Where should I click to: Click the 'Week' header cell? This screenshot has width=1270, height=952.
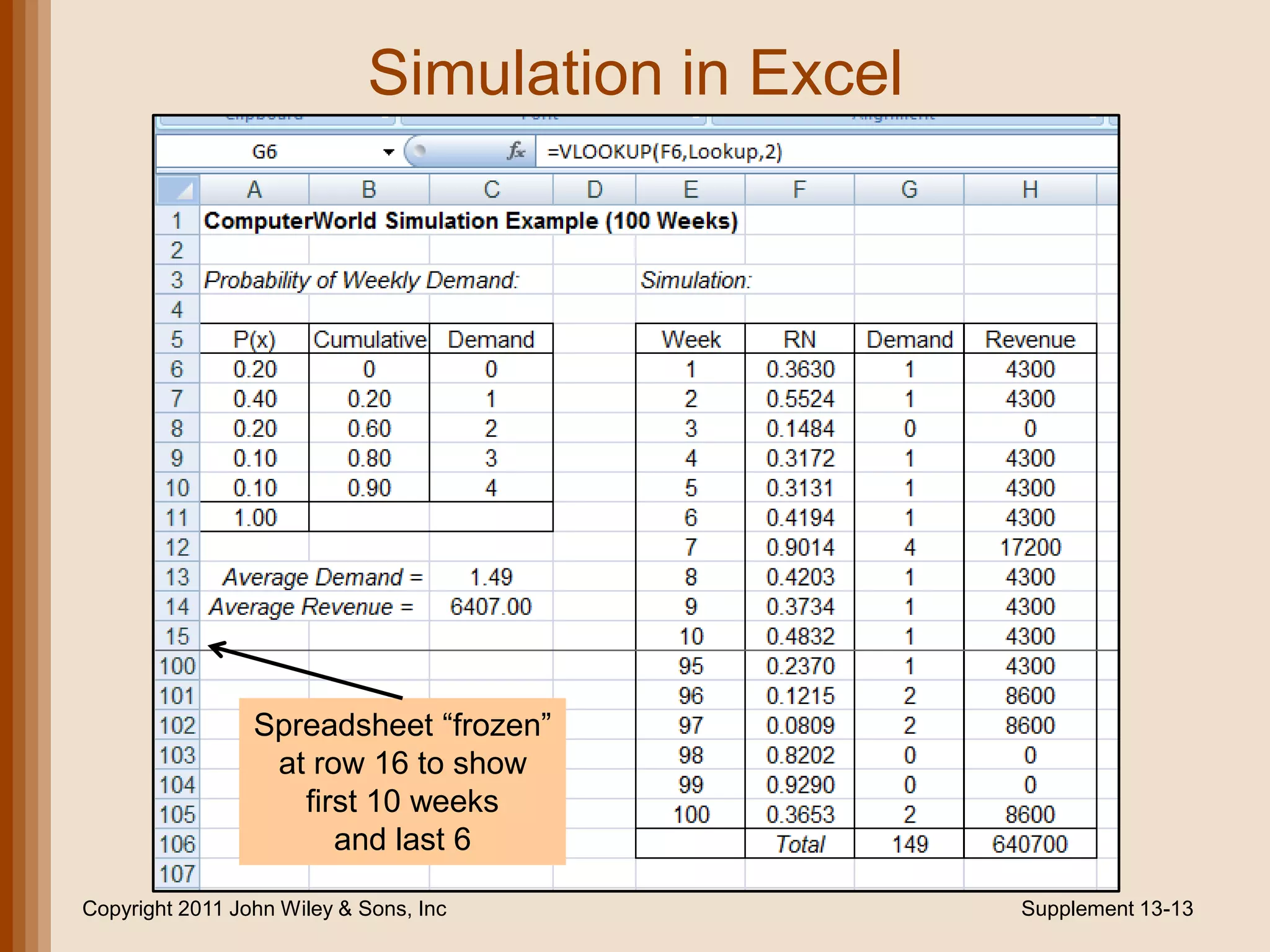pos(691,340)
